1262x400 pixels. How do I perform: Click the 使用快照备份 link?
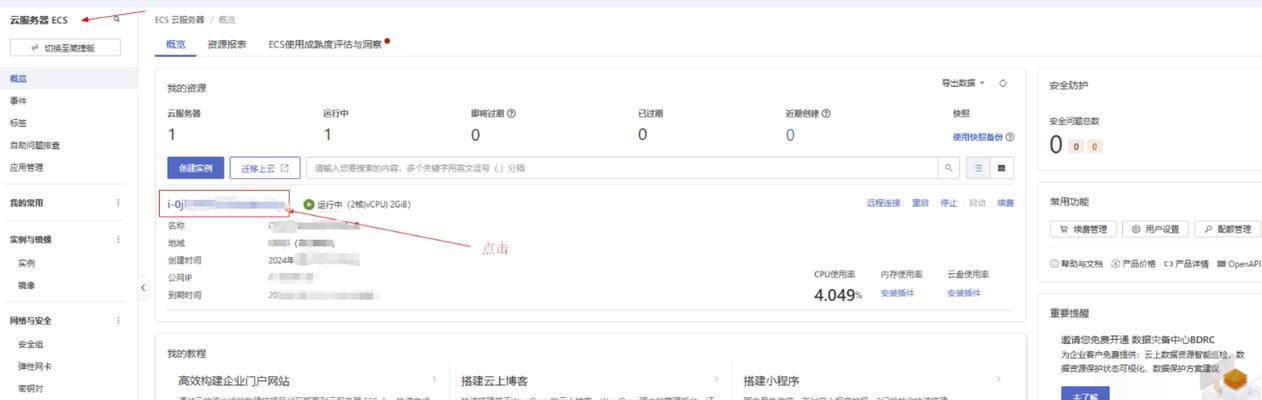click(x=978, y=137)
